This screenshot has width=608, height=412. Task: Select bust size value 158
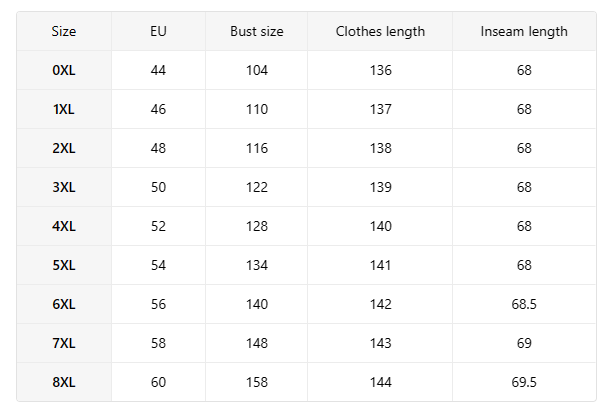256,382
